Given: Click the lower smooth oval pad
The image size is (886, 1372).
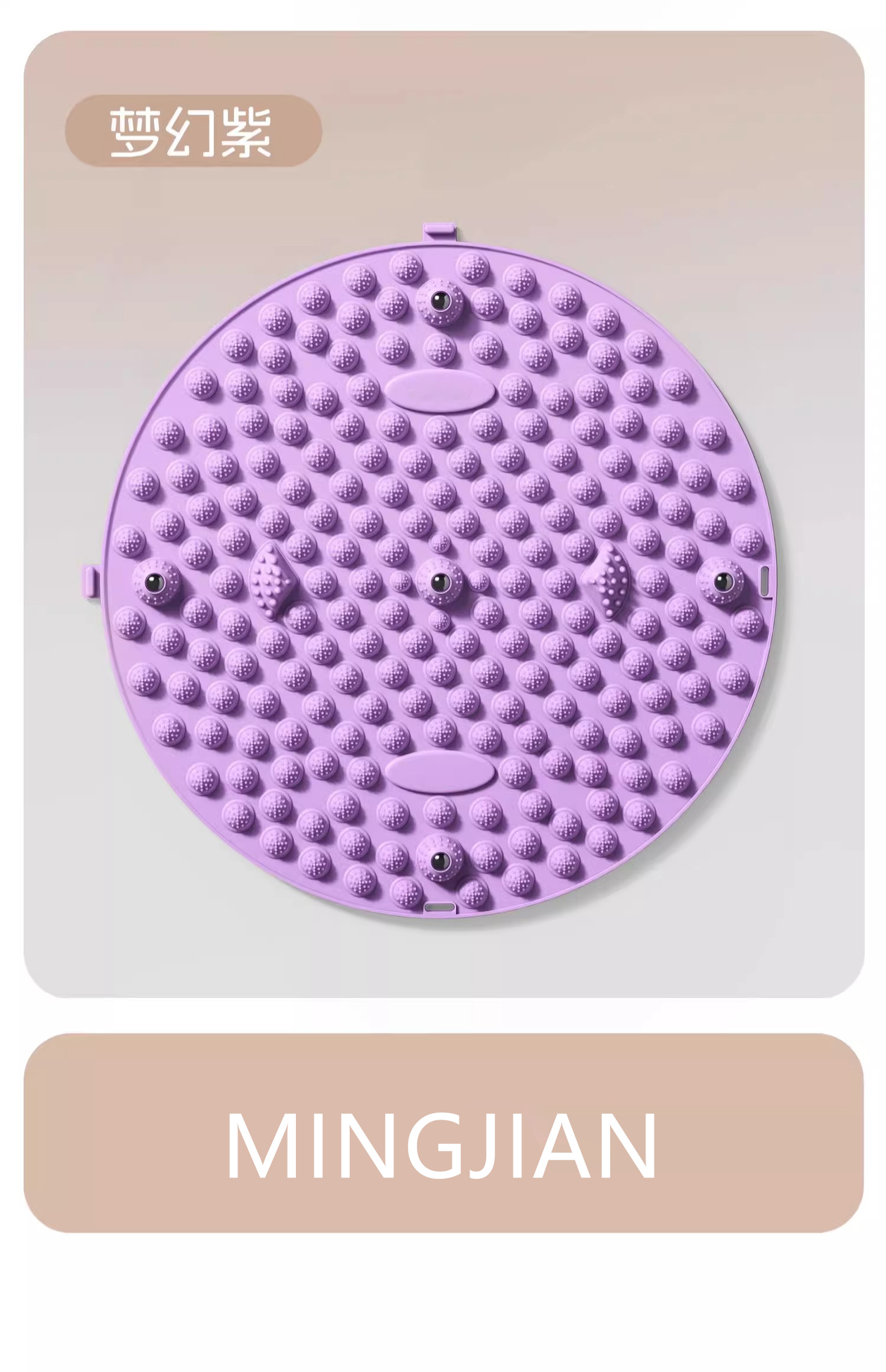Looking at the screenshot, I should pyautogui.click(x=439, y=773).
